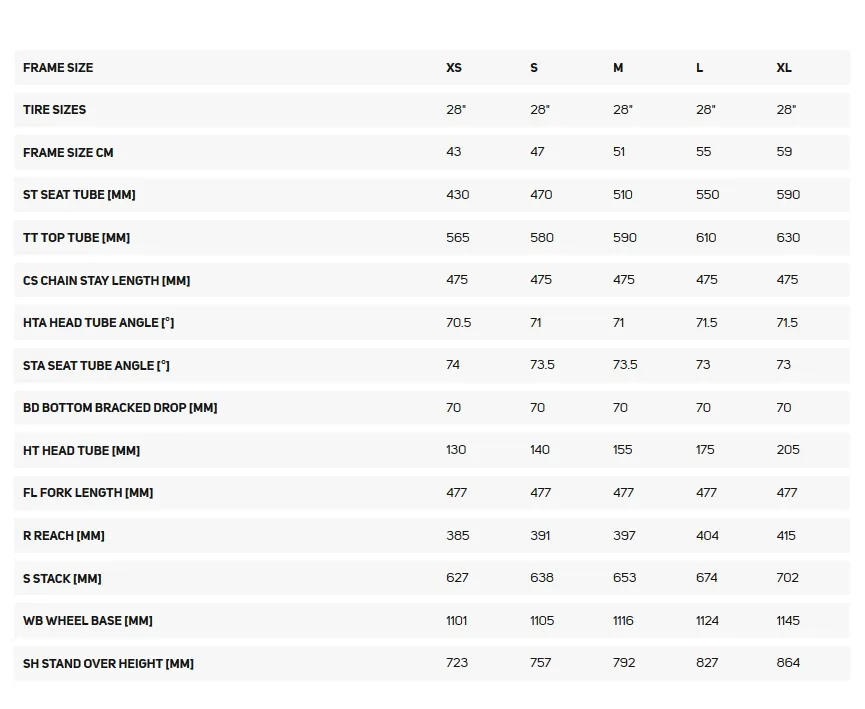Select the XL frame size column header
The height and width of the screenshot is (709, 865).
(784, 68)
